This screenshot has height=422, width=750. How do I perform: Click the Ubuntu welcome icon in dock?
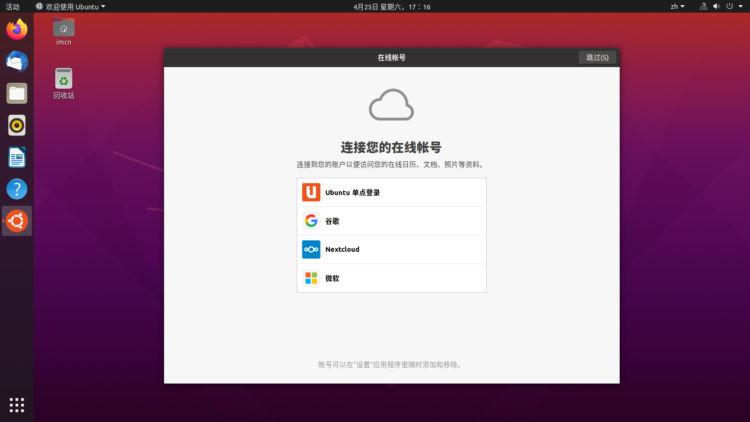coord(17,221)
